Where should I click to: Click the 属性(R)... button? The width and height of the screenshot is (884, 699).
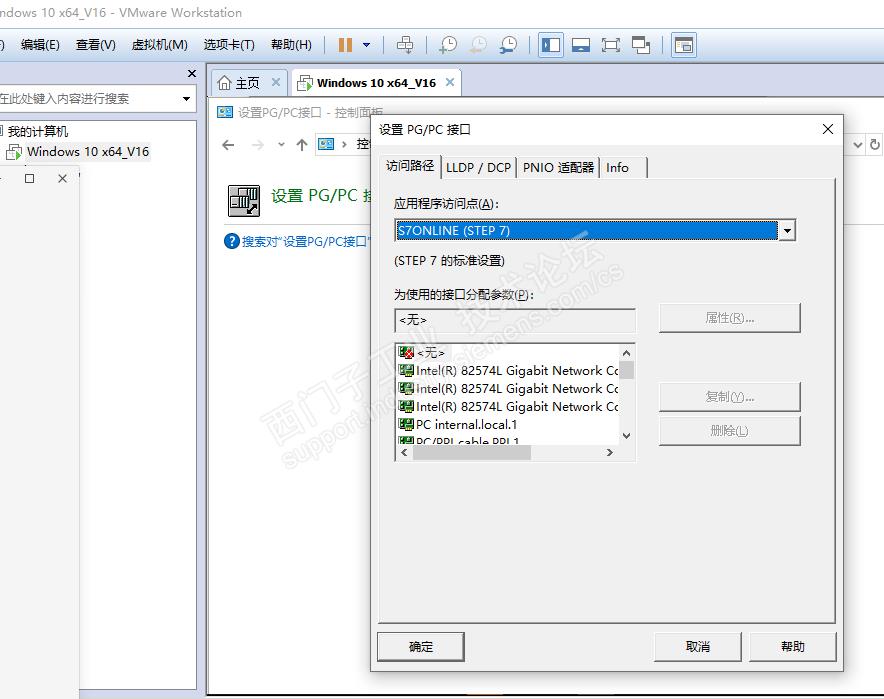[730, 318]
